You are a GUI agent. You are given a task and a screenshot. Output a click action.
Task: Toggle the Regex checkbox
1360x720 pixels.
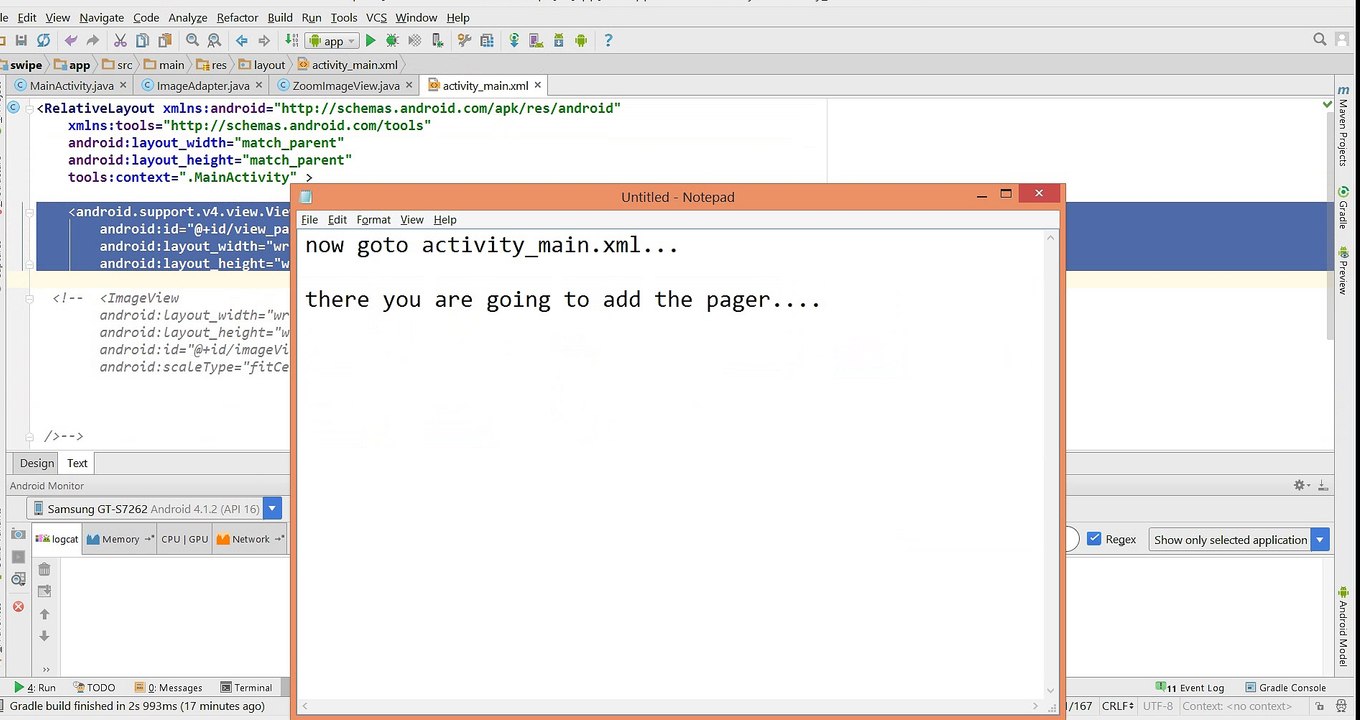(1094, 539)
